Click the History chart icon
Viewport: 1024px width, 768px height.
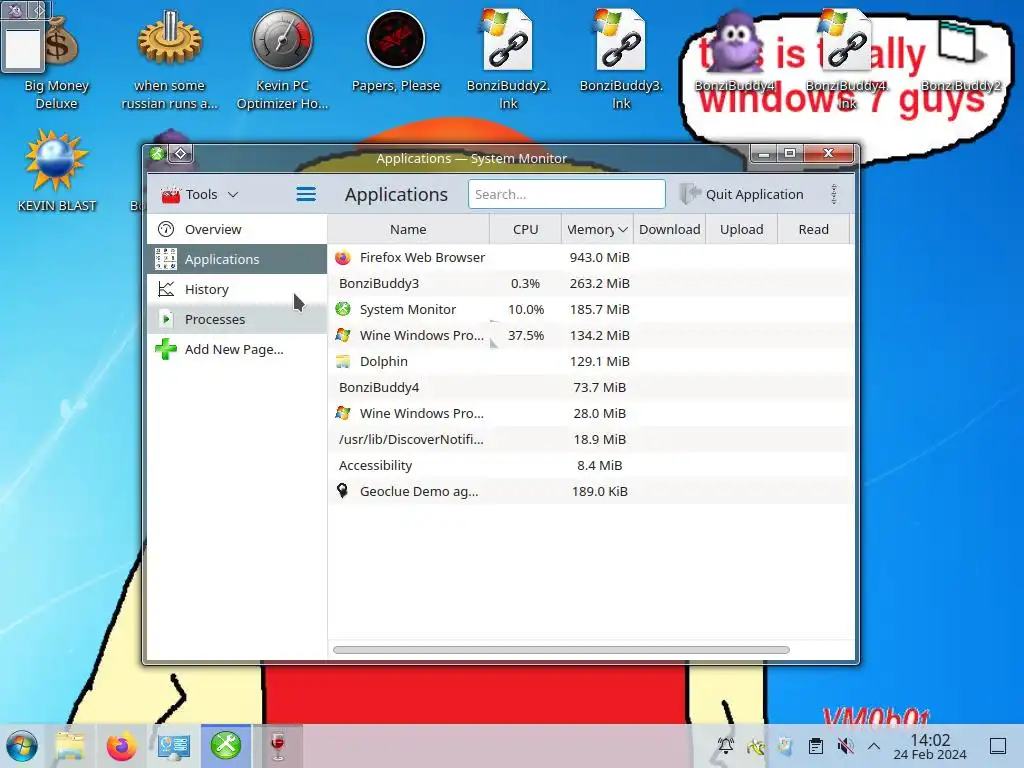[x=166, y=289]
